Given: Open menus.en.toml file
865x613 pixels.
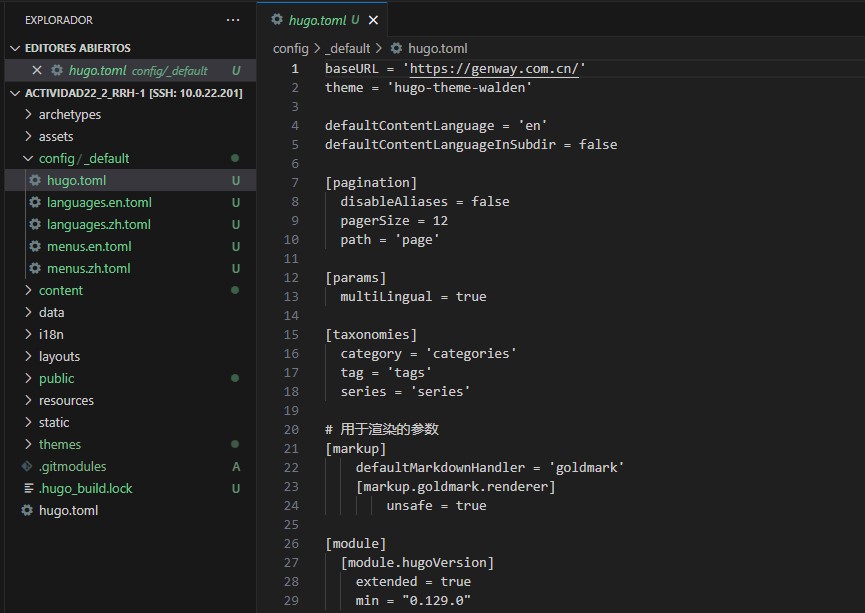Looking at the screenshot, I should [x=89, y=246].
